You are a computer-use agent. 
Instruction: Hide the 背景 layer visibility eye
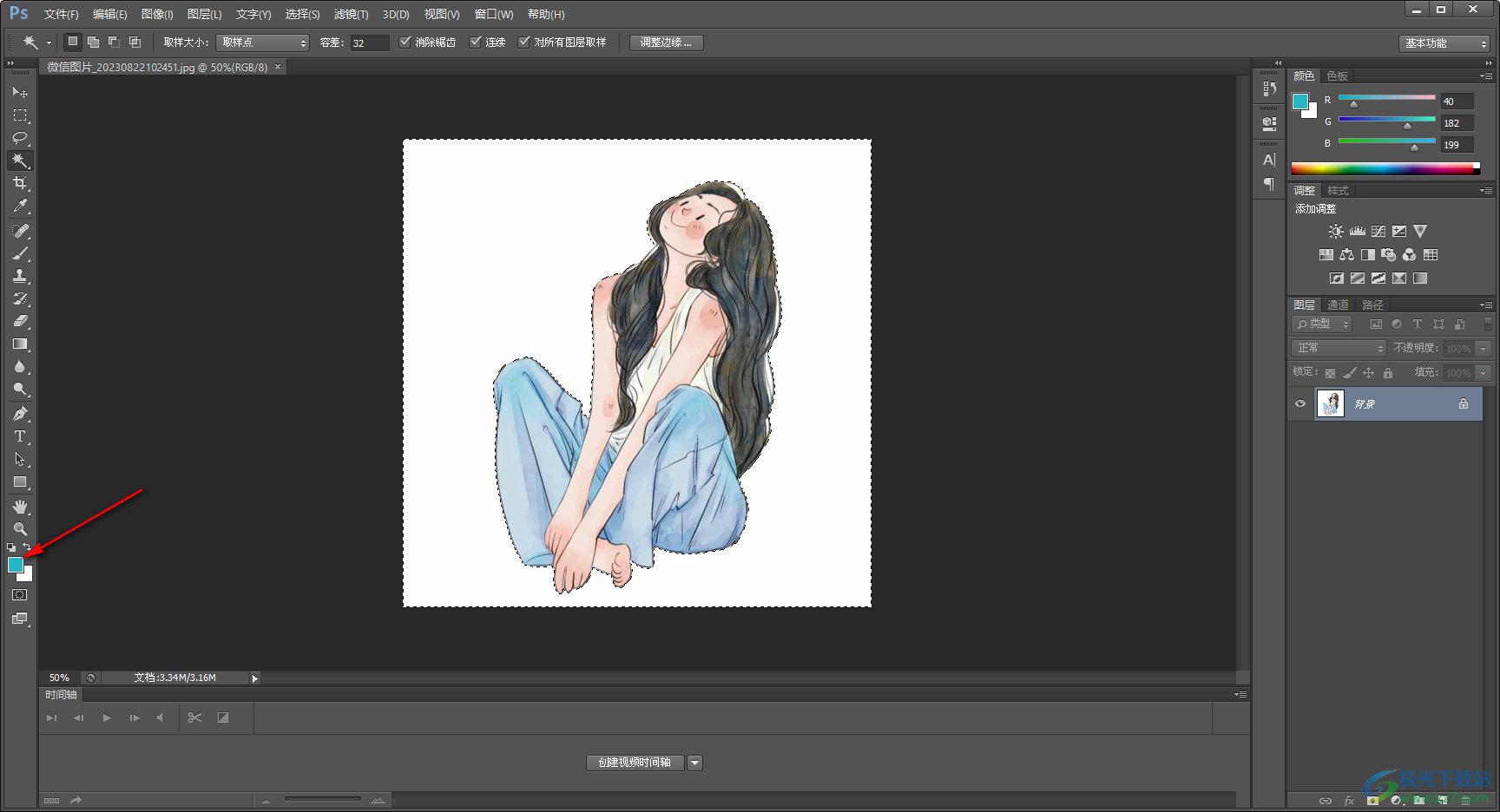[x=1300, y=403]
